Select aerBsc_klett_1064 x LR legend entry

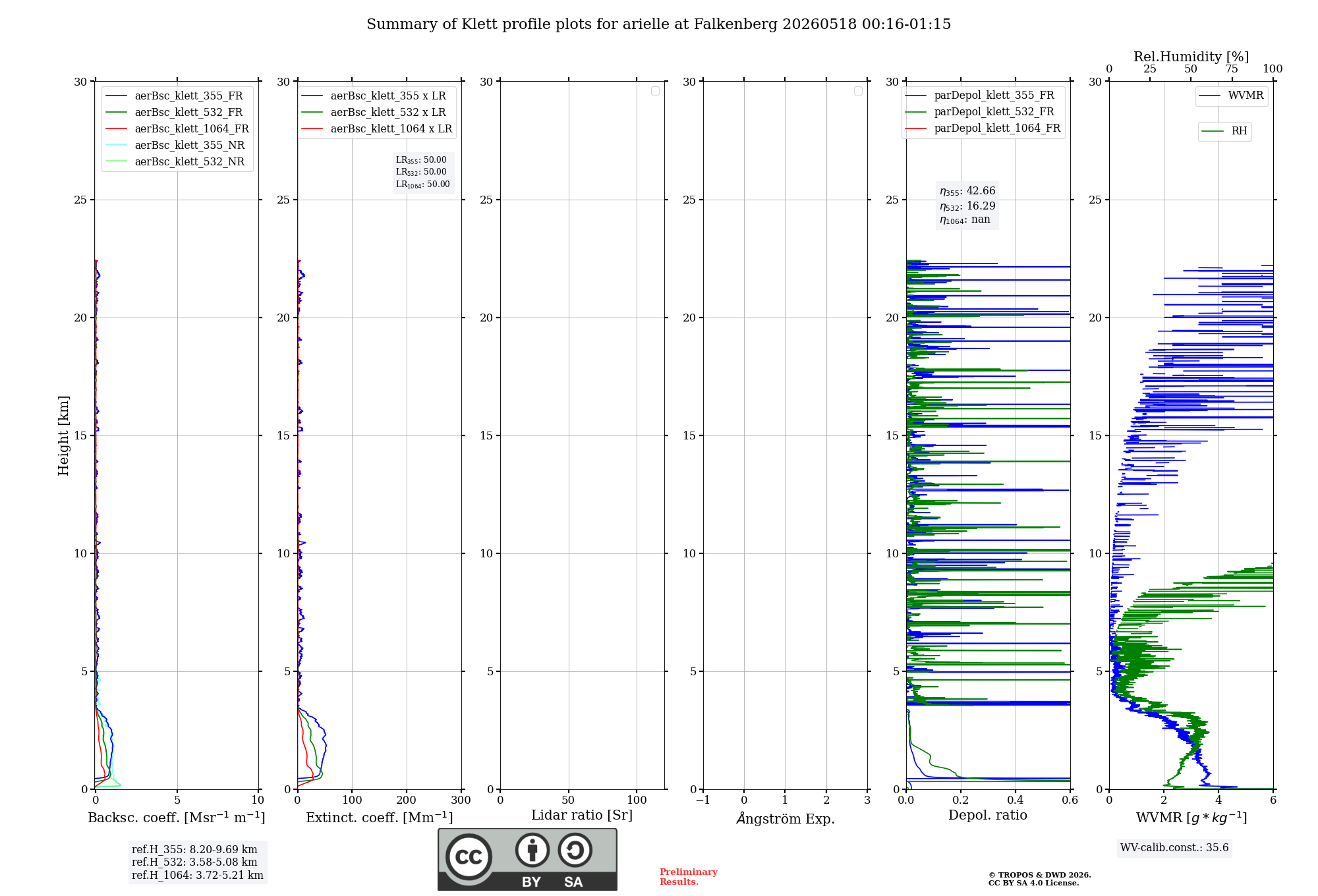377,128
